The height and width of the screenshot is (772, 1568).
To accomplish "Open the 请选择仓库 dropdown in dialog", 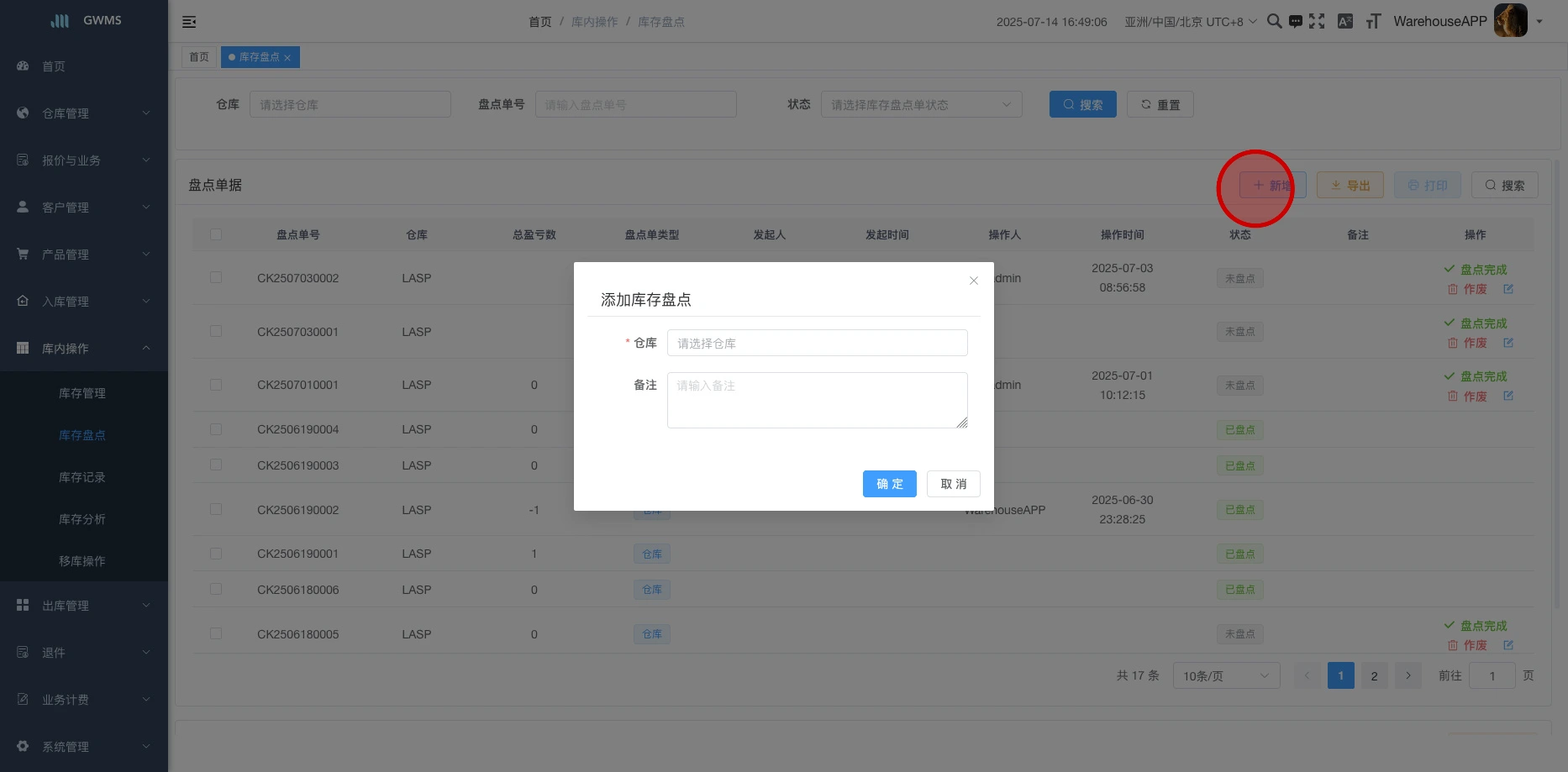I will point(817,343).
